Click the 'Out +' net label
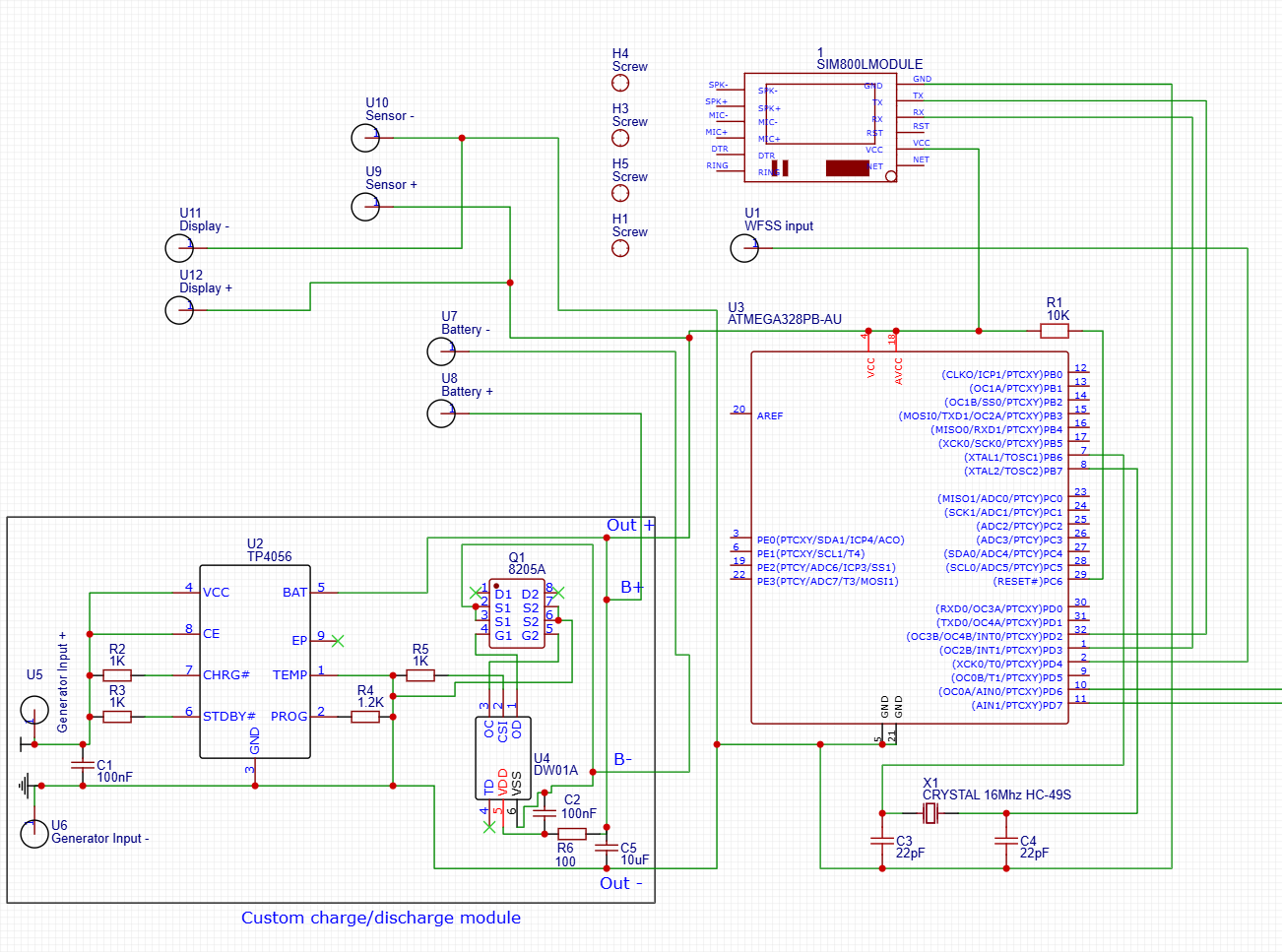Viewport: 1282px width, 952px height. [x=630, y=525]
